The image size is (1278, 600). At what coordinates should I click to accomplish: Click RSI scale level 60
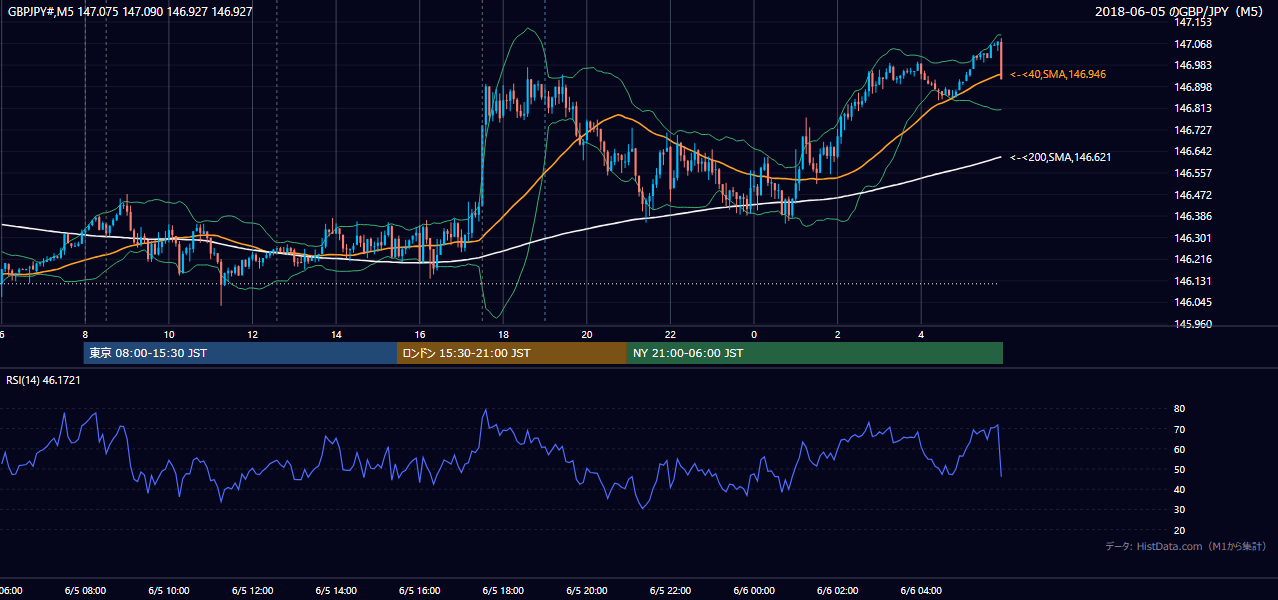(x=1179, y=449)
